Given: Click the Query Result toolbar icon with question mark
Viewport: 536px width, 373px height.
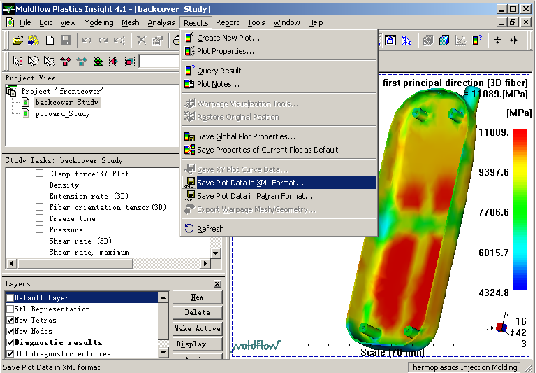Looking at the screenshot, I should (477, 40).
